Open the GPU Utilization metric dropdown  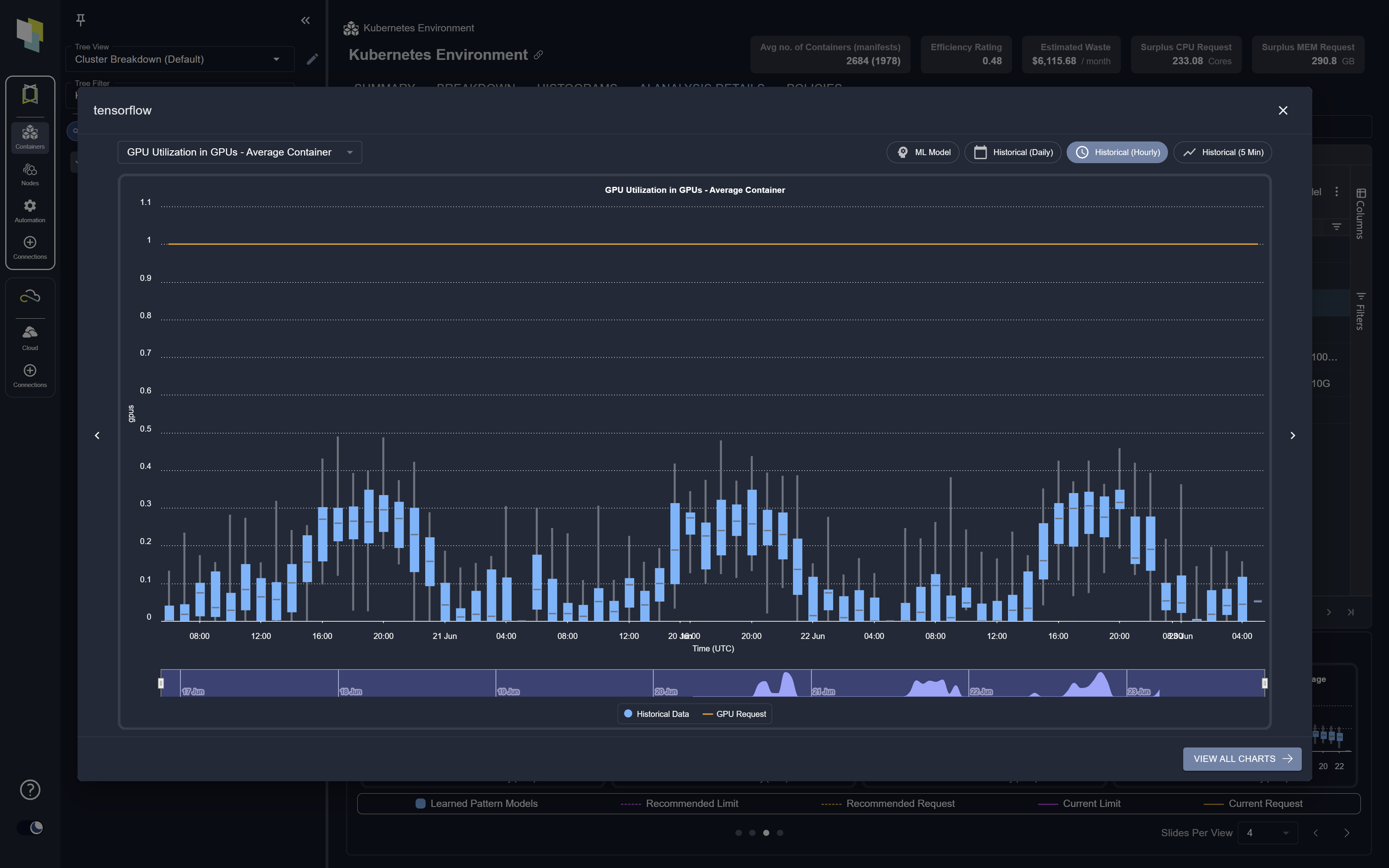pos(240,152)
